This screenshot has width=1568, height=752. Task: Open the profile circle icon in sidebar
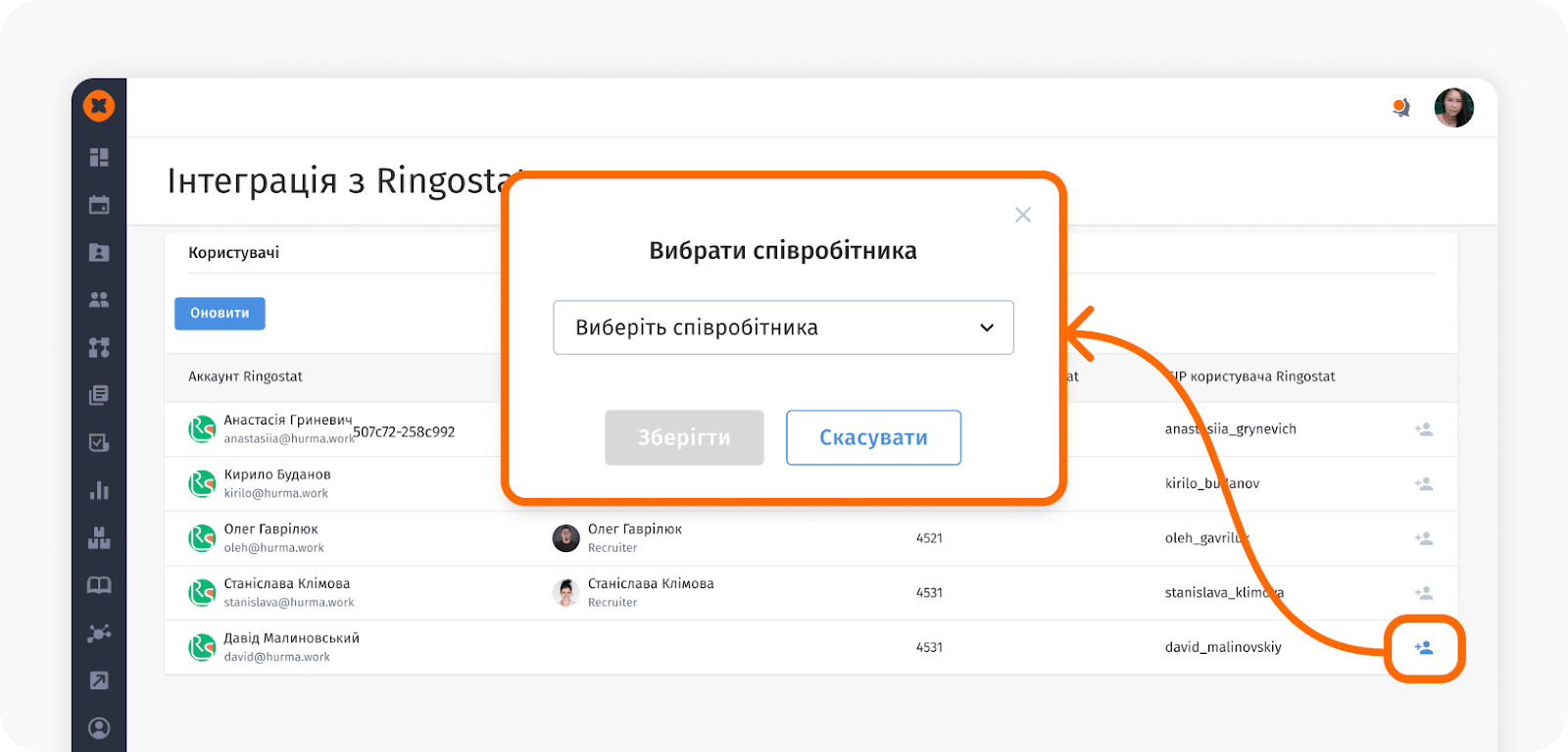[99, 727]
